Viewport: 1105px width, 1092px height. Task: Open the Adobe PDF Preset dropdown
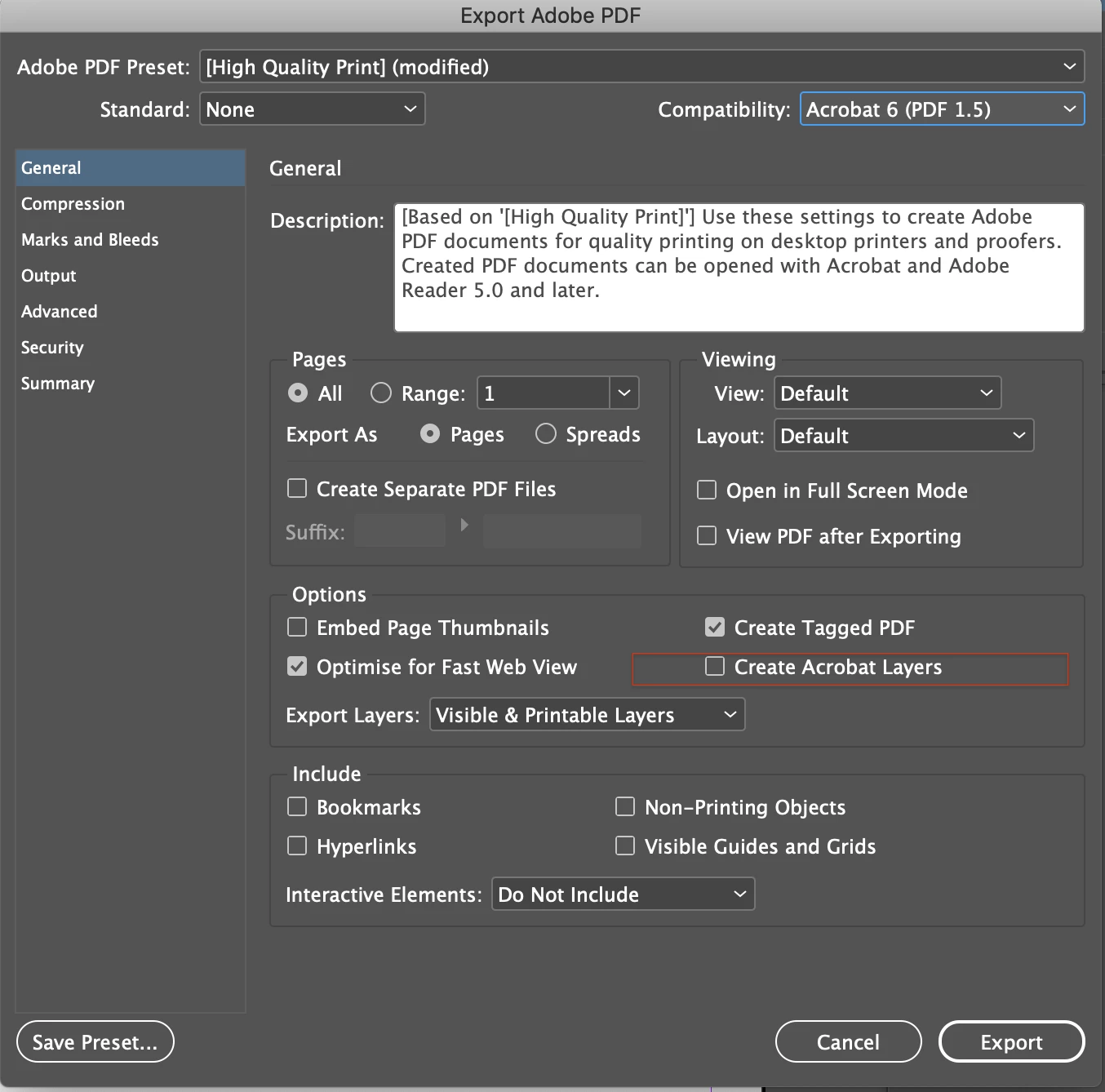pos(641,66)
